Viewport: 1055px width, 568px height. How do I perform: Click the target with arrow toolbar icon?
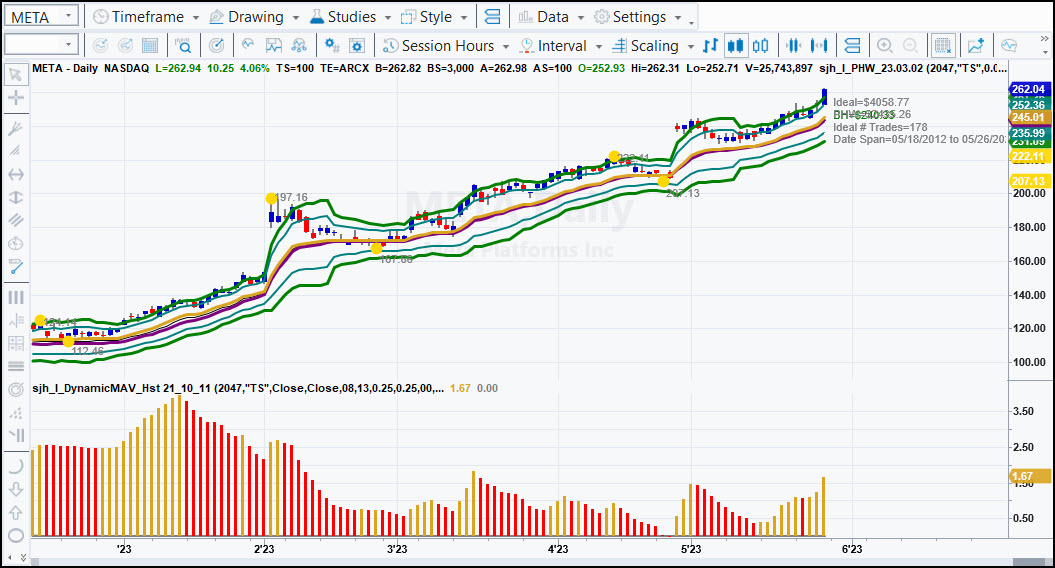[217, 46]
